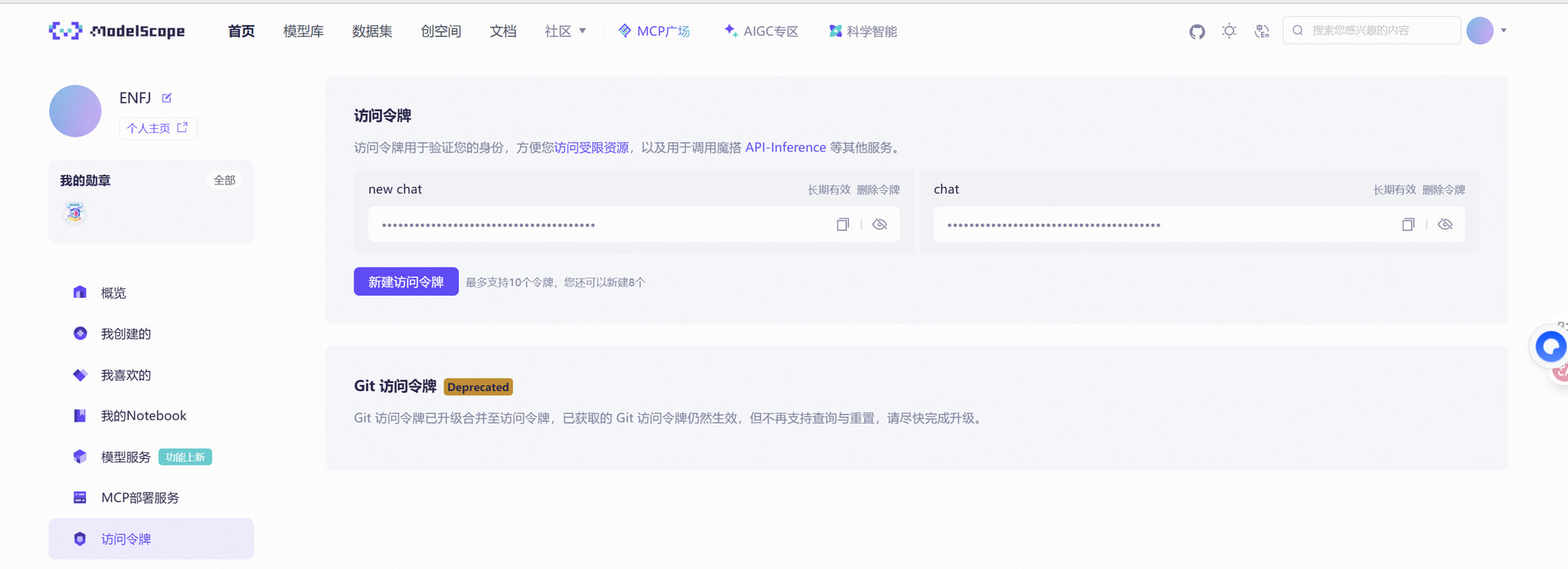
Task: Open the GitHub icon in header
Action: pos(1196,31)
